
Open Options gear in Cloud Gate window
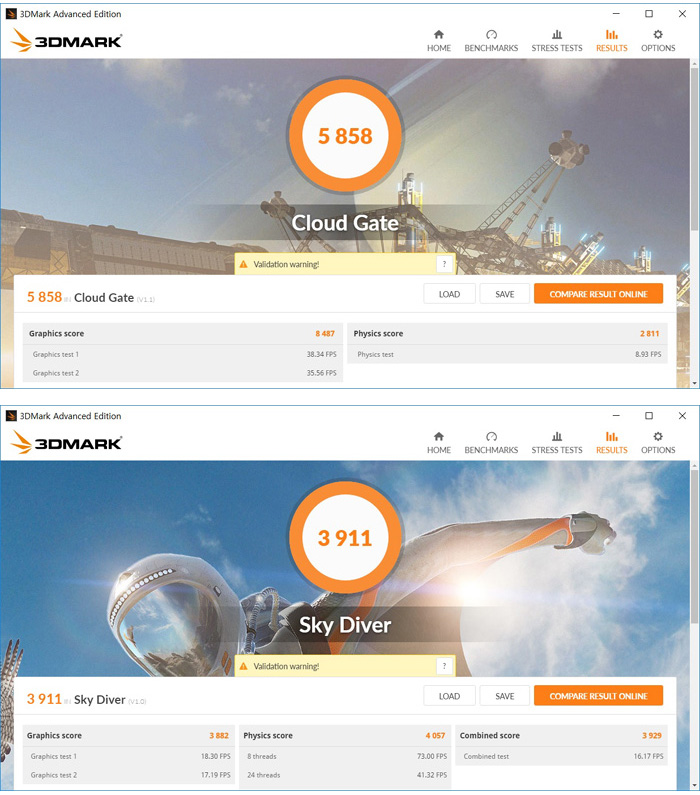[x=657, y=34]
